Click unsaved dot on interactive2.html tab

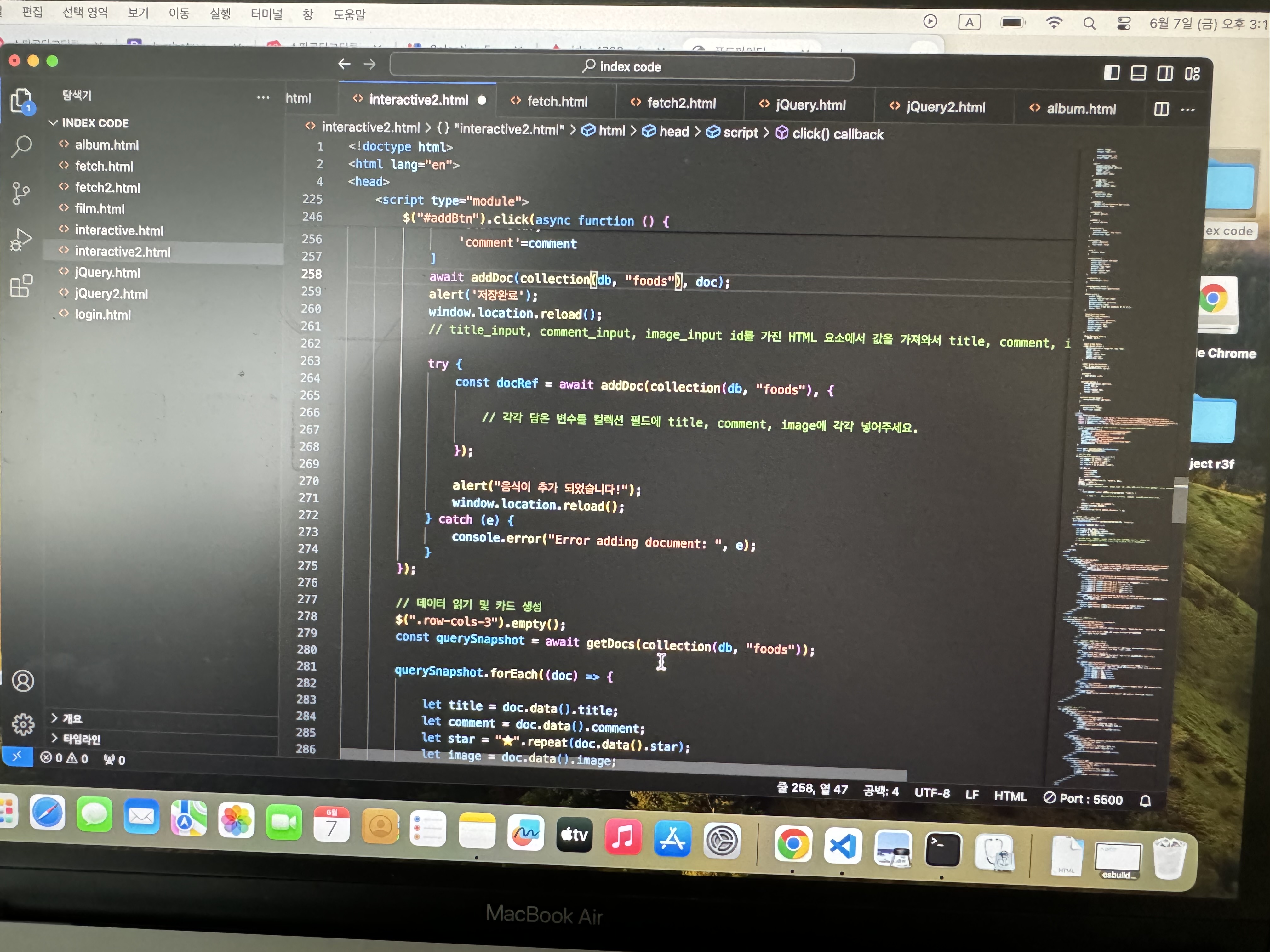482,100
